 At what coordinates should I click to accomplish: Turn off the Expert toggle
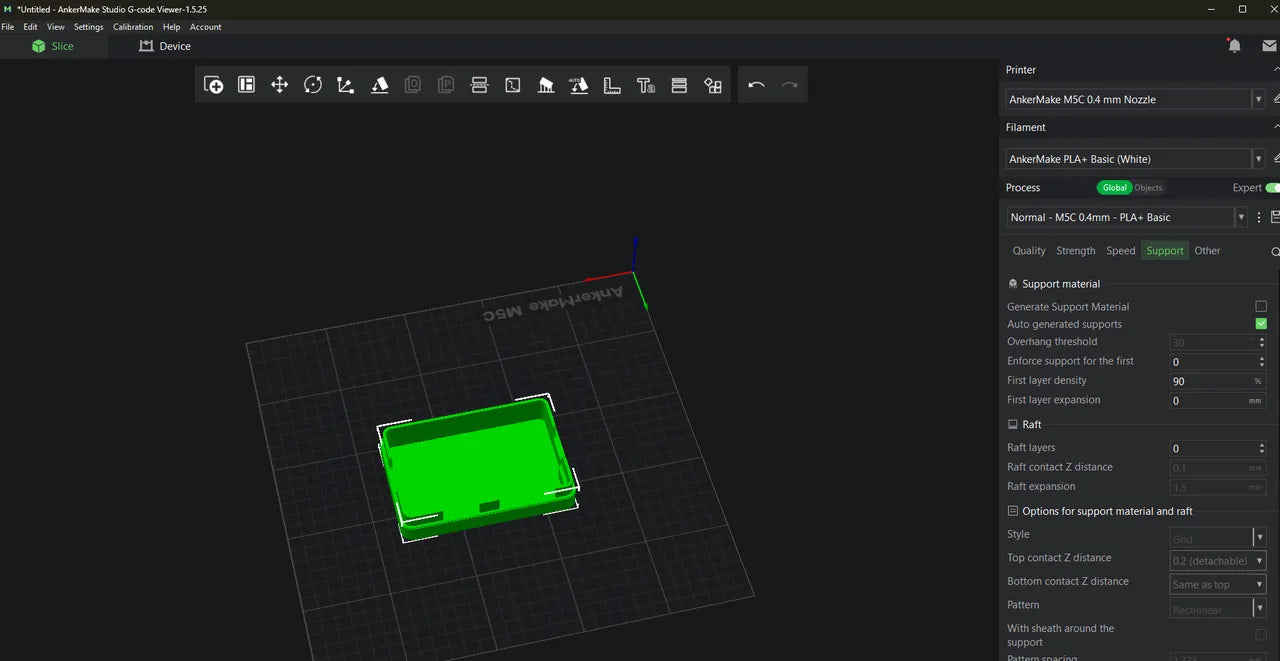[1272, 187]
